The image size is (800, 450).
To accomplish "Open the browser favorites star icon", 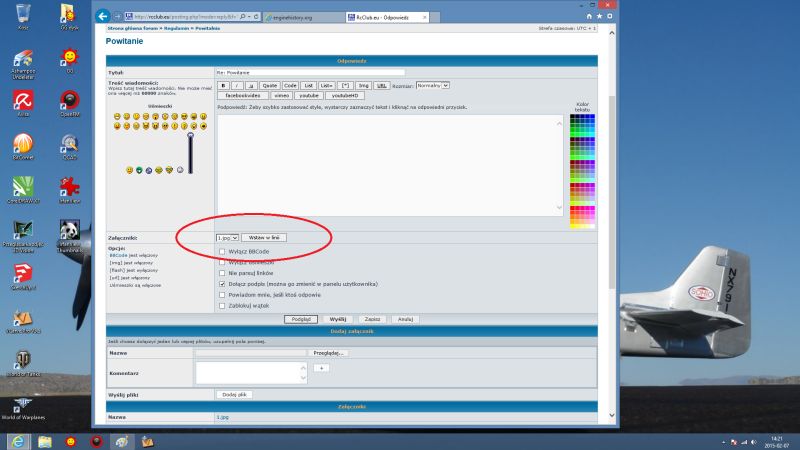I will (x=599, y=16).
